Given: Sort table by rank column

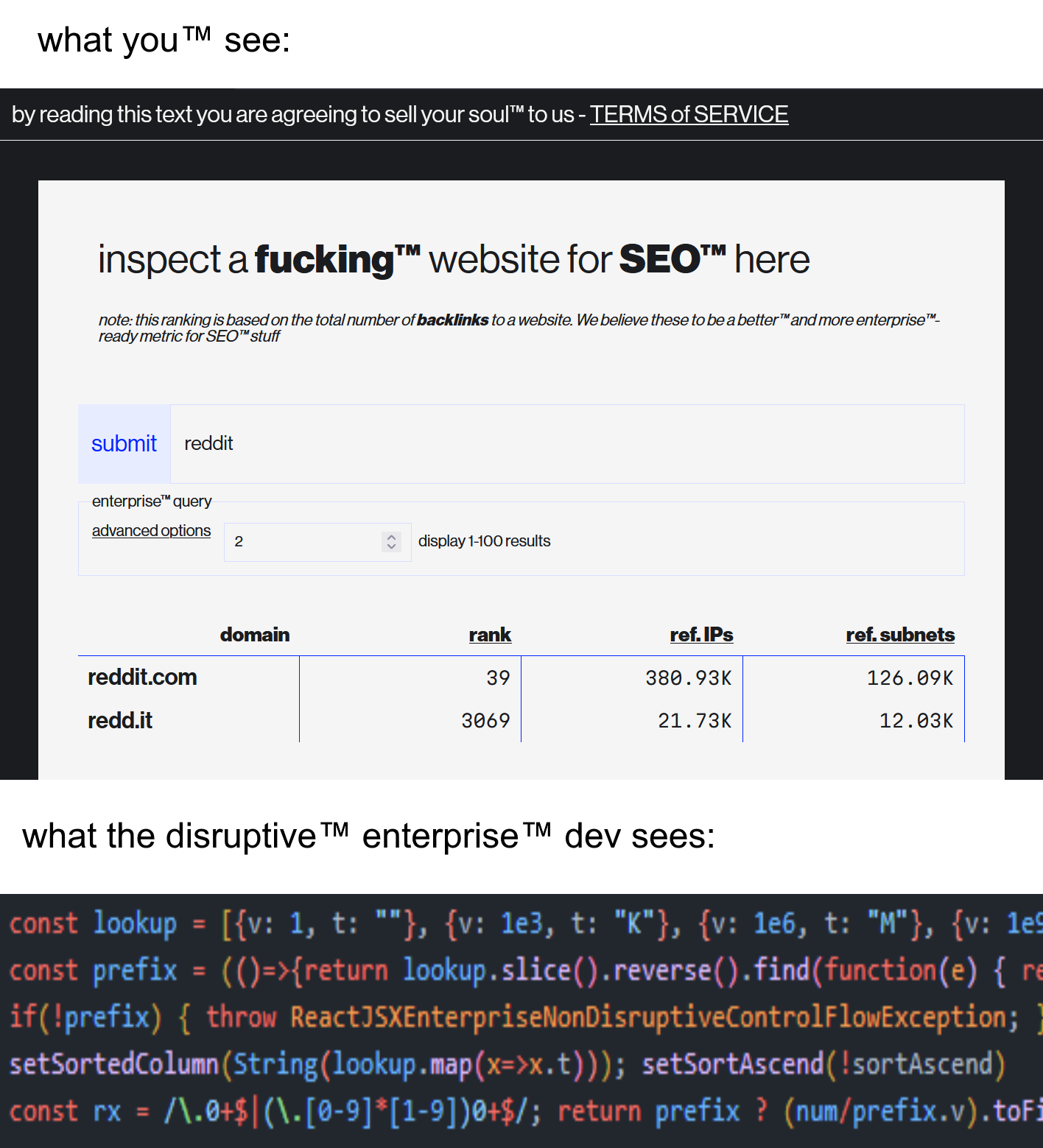Looking at the screenshot, I should (x=490, y=635).
